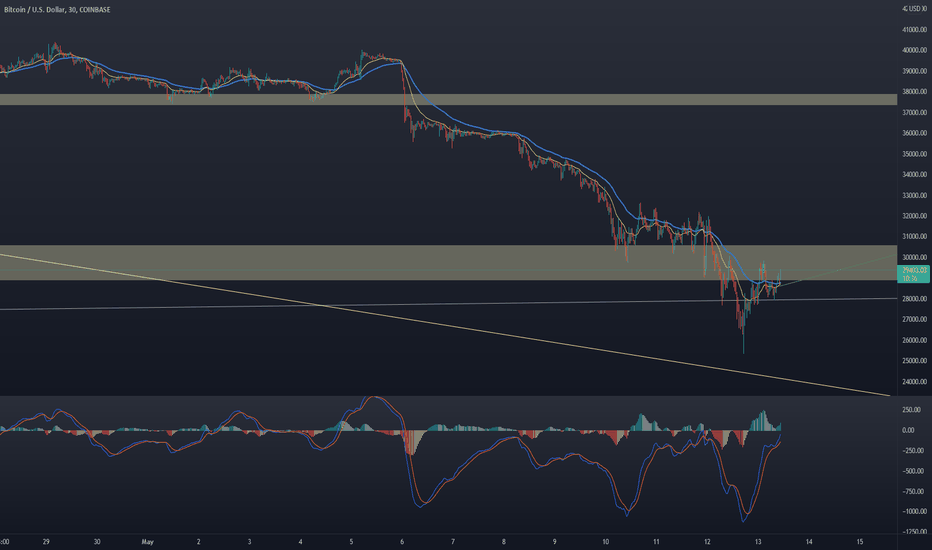This screenshot has height=550, width=932.
Task: Click the 24000.00 price axis label
Action: (x=914, y=382)
